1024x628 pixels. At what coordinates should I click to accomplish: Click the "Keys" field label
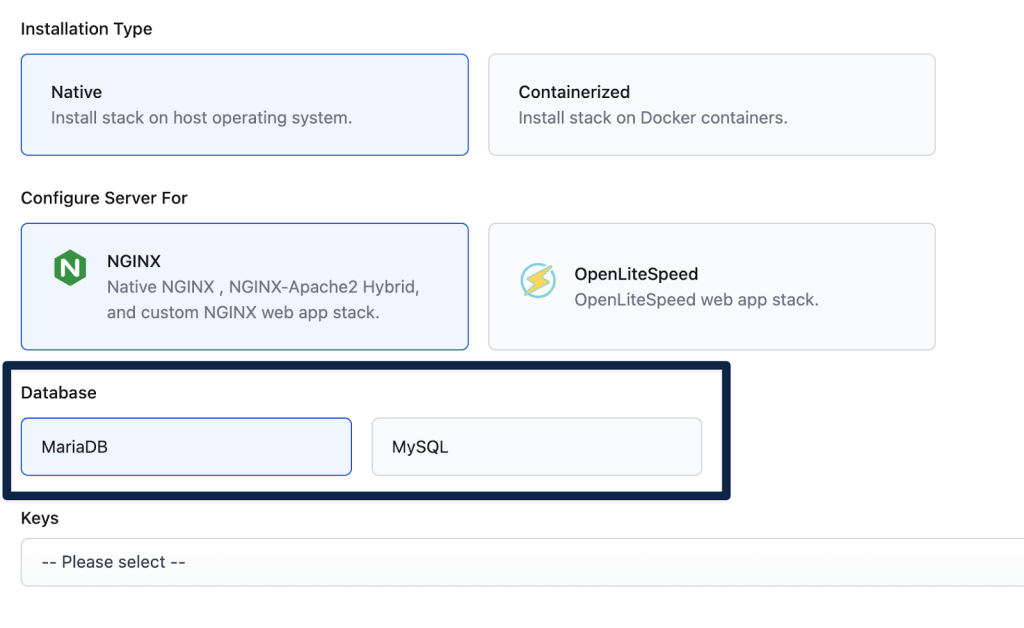click(40, 518)
